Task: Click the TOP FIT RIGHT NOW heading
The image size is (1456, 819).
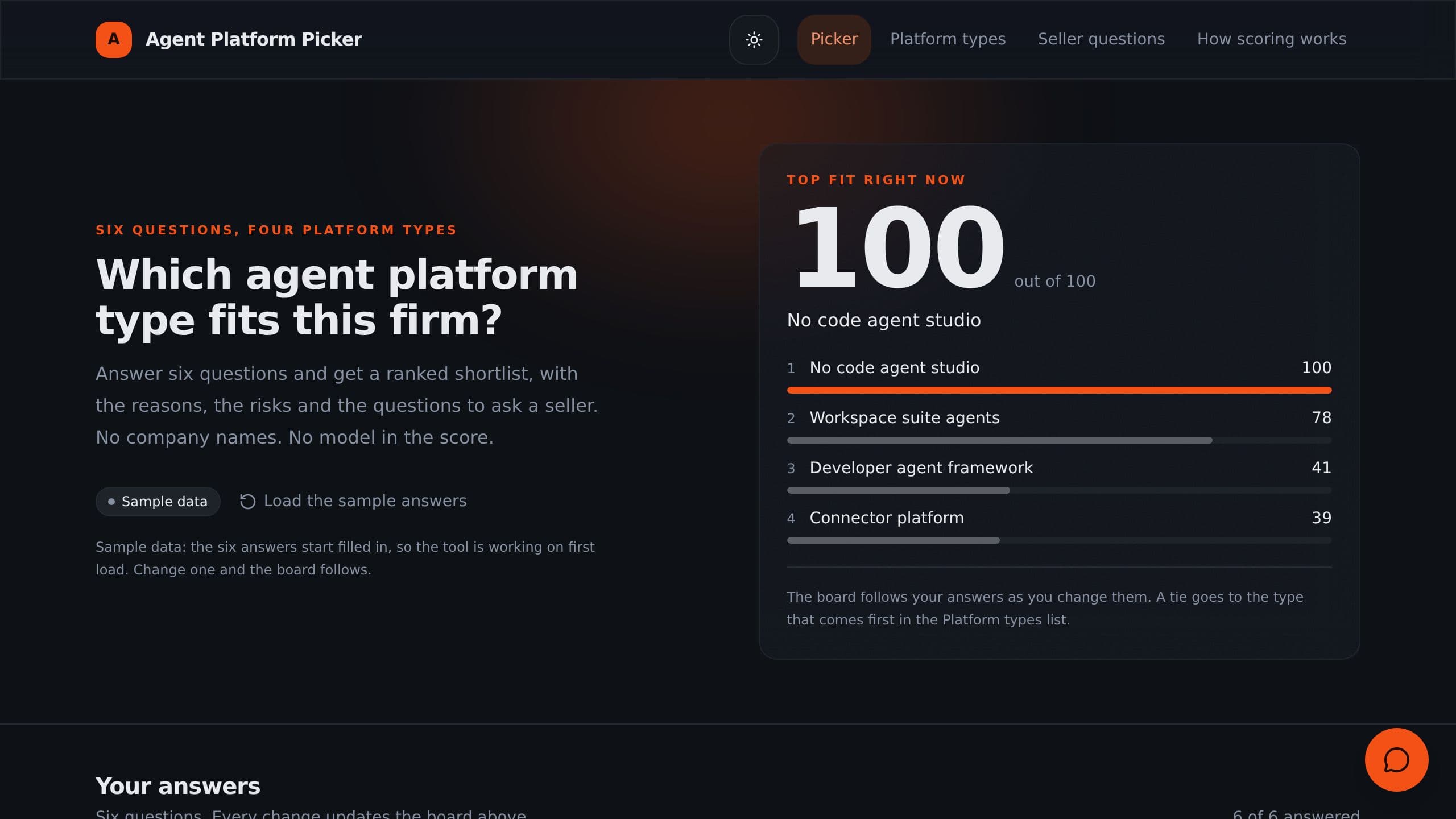Action: (x=876, y=180)
